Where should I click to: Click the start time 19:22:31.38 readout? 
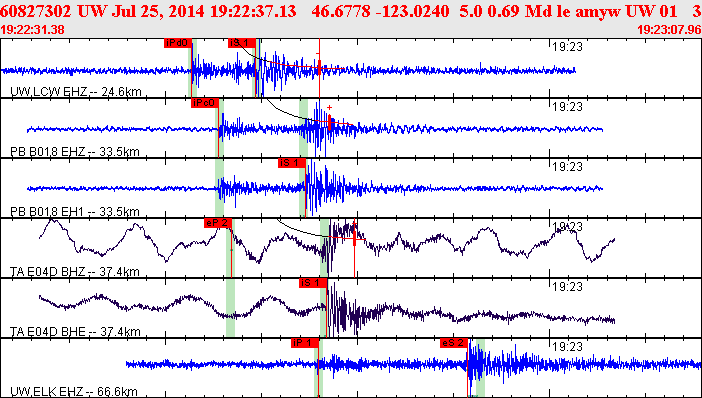click(32, 30)
